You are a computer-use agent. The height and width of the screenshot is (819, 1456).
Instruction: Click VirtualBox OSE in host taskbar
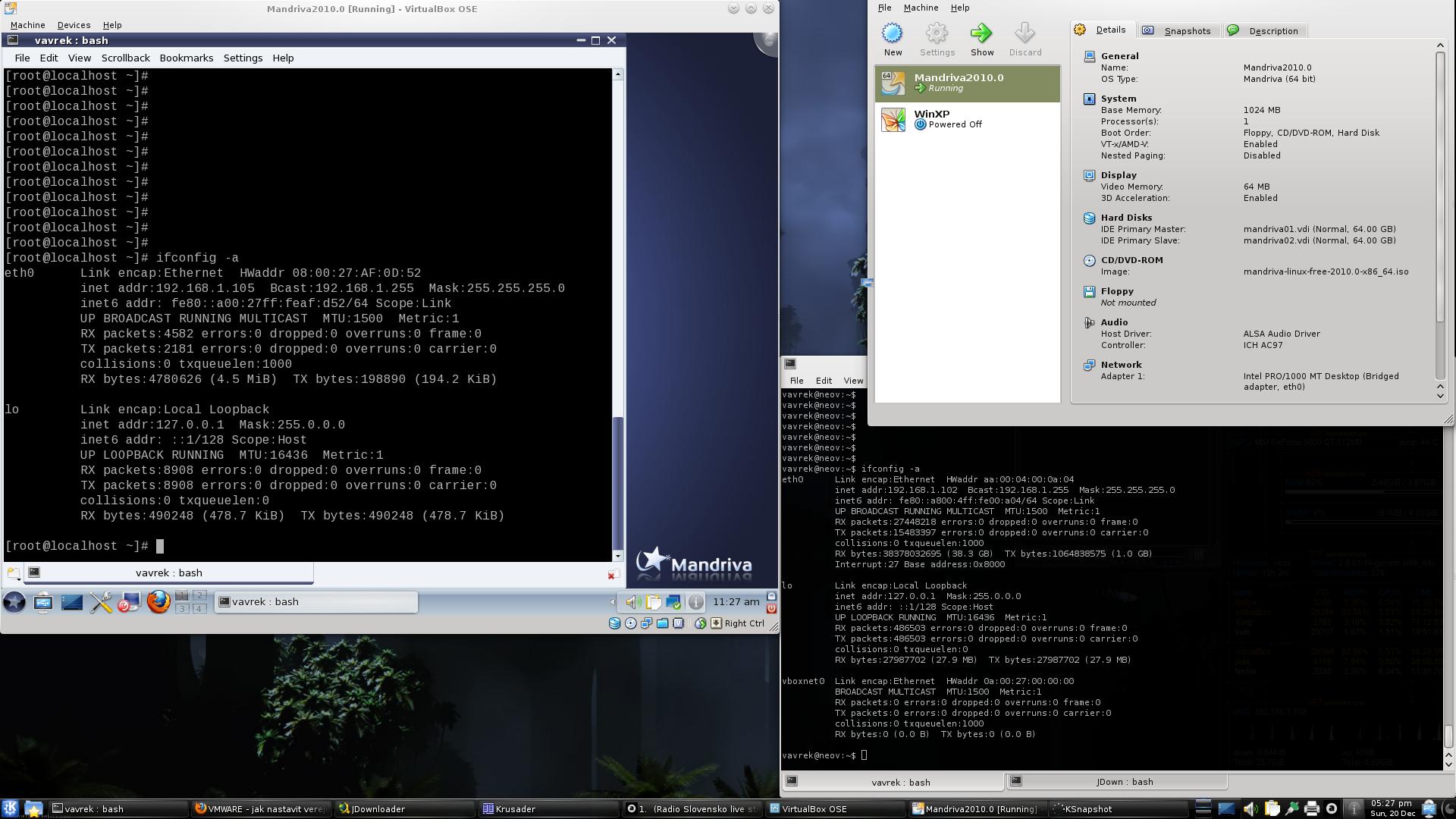point(836,809)
